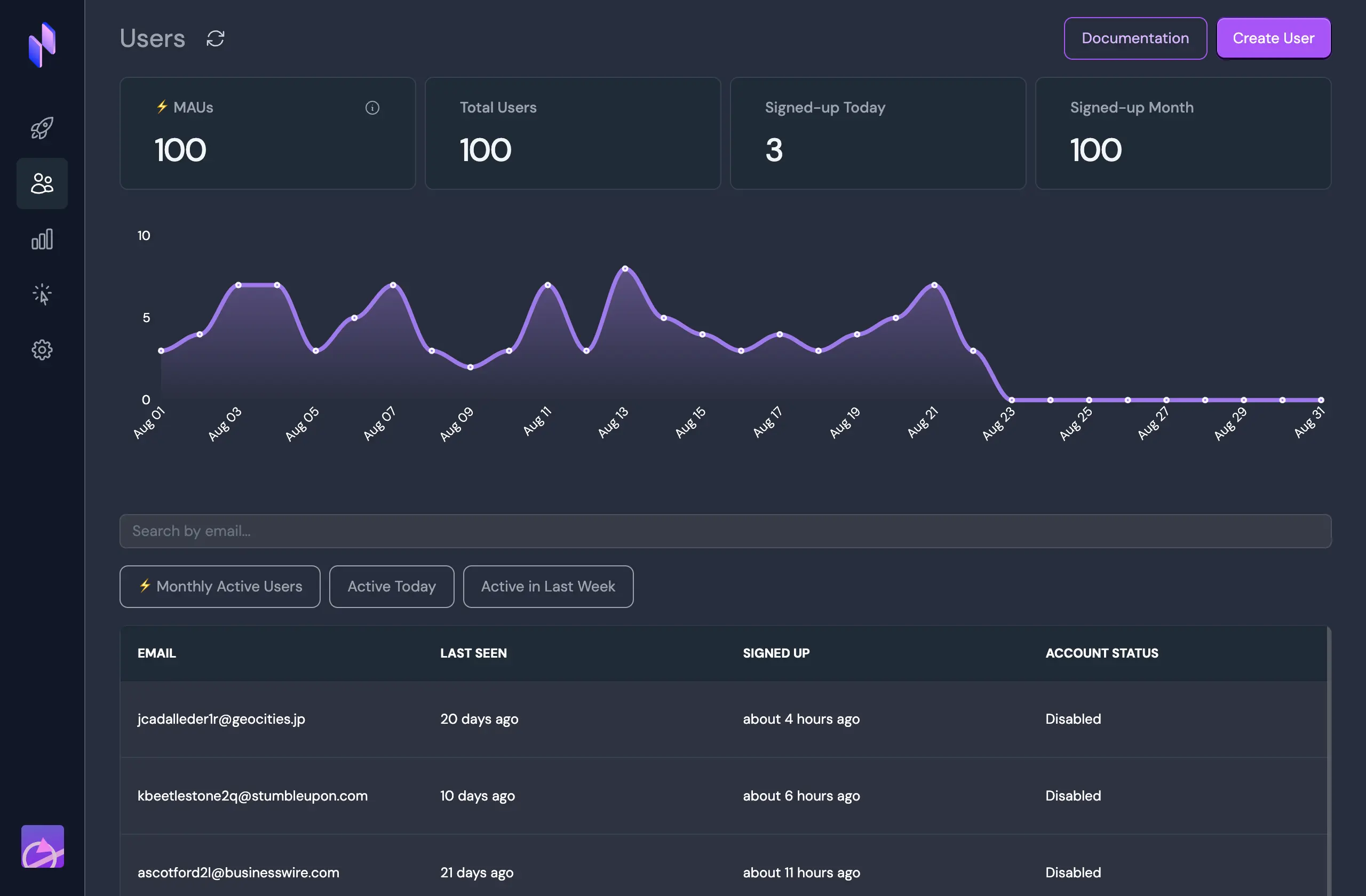Click the app logo at top left

(42, 45)
